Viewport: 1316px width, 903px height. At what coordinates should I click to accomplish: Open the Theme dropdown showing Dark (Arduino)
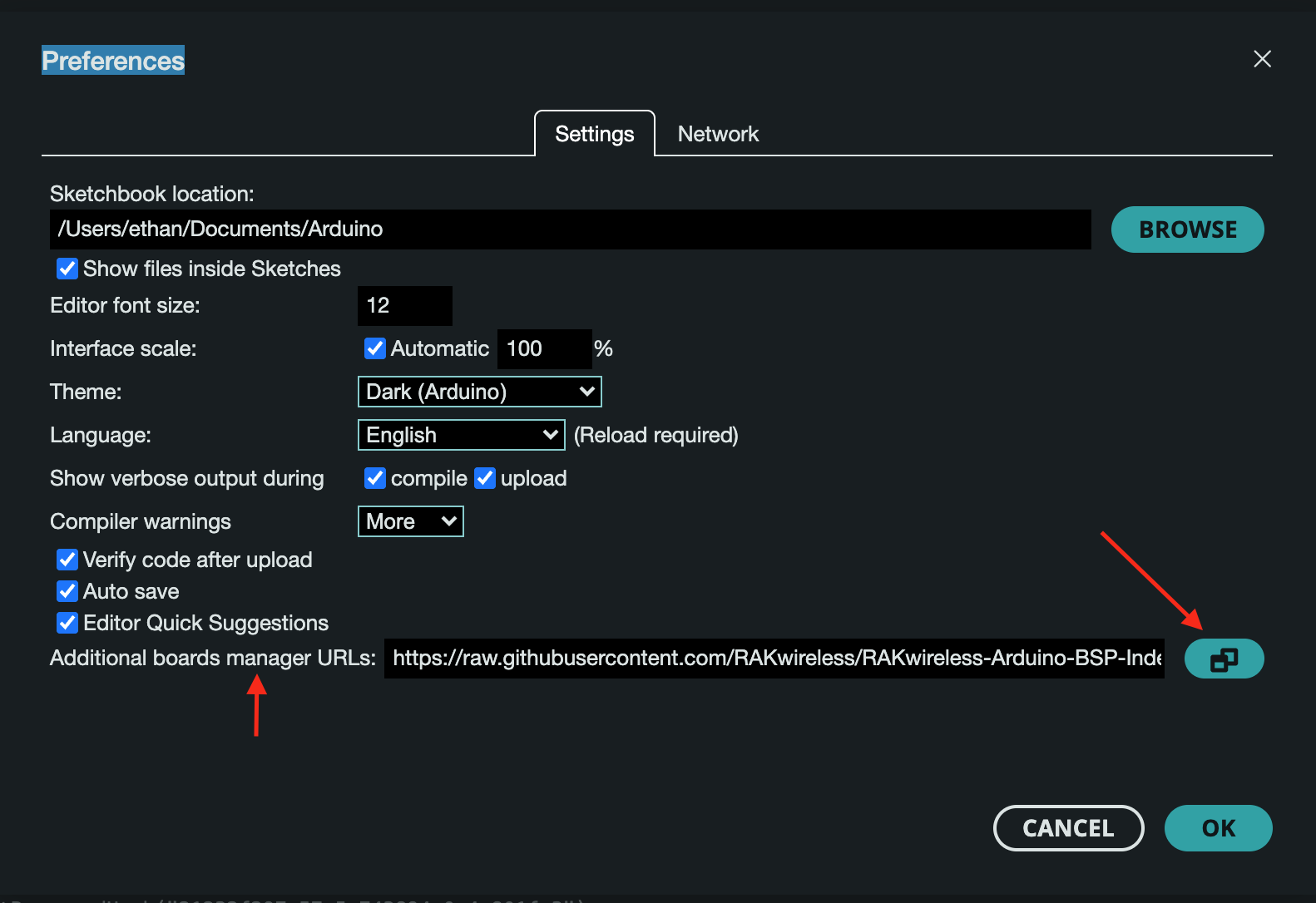click(x=479, y=392)
